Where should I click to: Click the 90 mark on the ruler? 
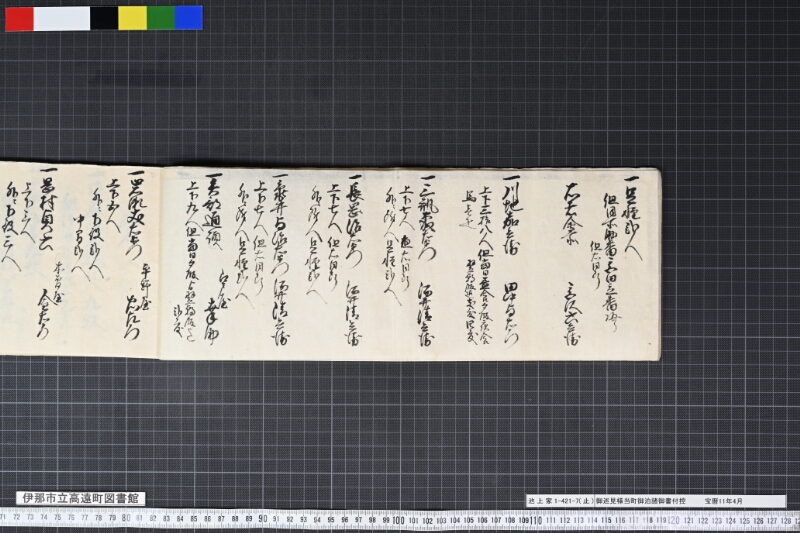pyautogui.click(x=262, y=519)
